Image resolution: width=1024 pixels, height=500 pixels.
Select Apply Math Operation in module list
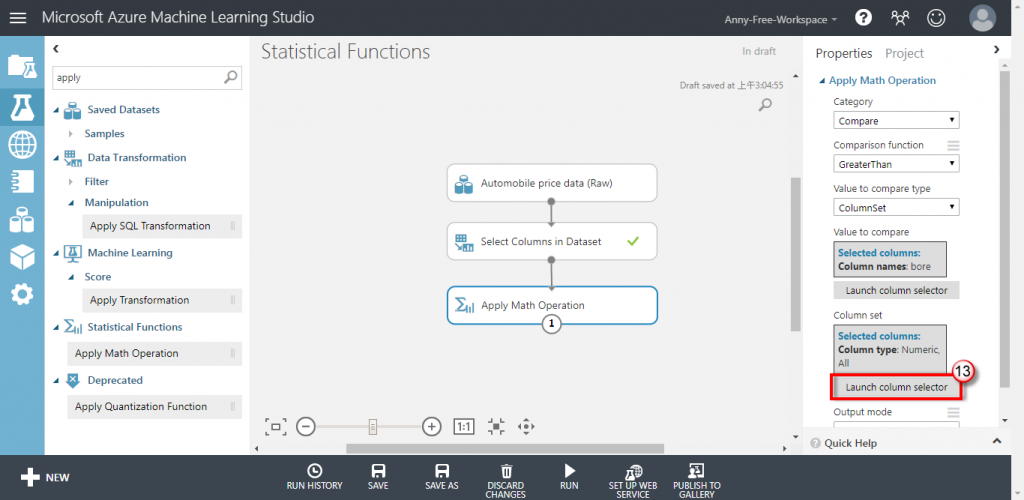[154, 353]
